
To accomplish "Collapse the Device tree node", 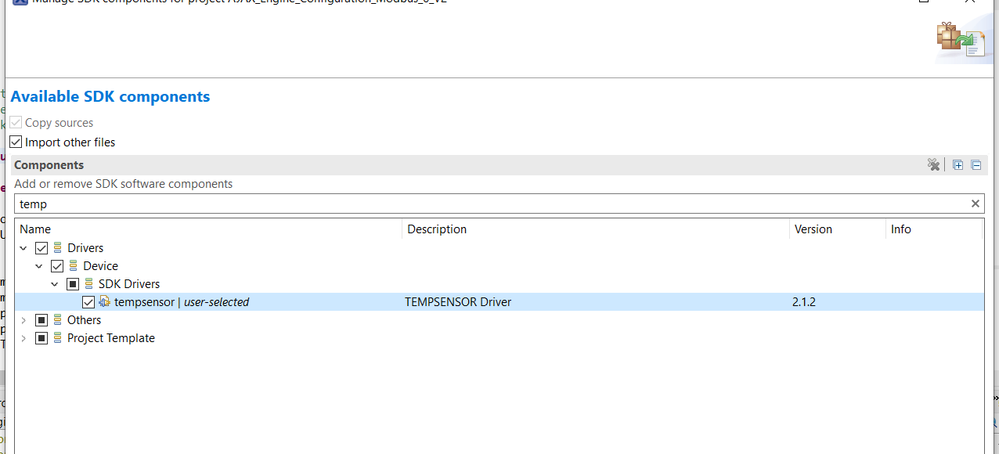I will coord(40,266).
